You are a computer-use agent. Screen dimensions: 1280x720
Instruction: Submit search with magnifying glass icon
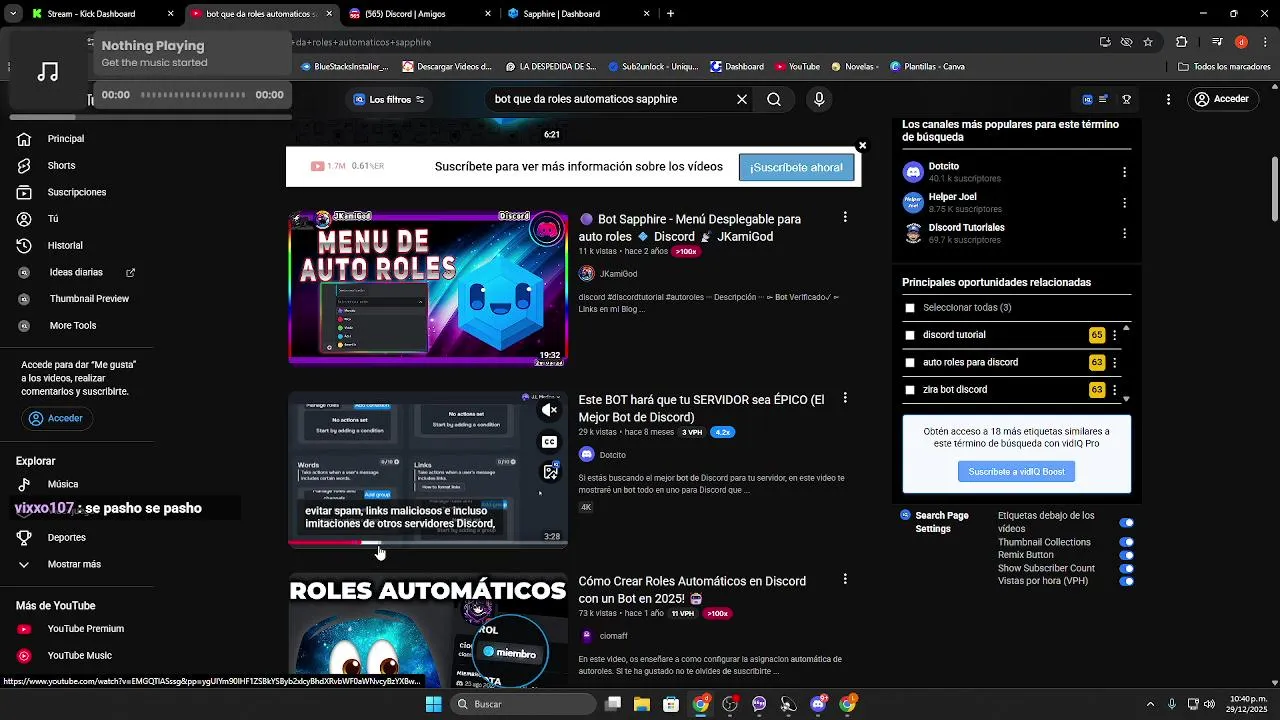[x=774, y=99]
